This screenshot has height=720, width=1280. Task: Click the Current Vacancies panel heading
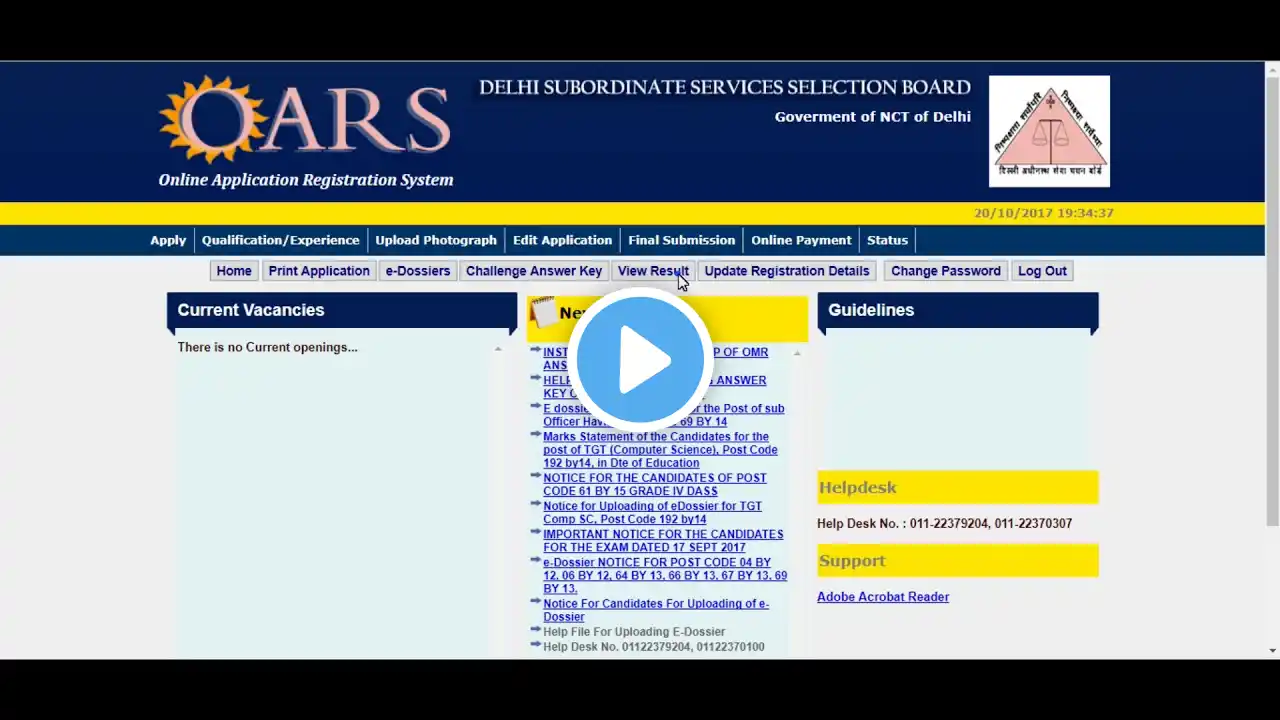point(251,310)
